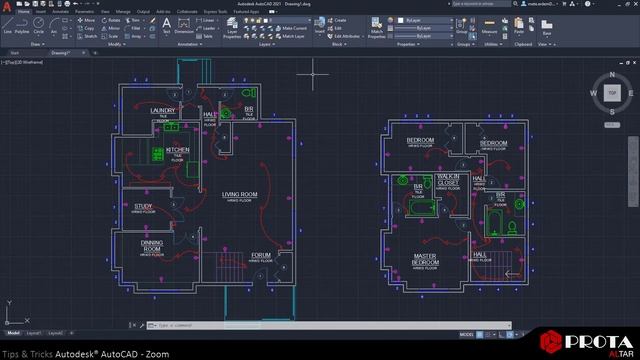Insert a Table from Annotation panel

(x=204, y=36)
